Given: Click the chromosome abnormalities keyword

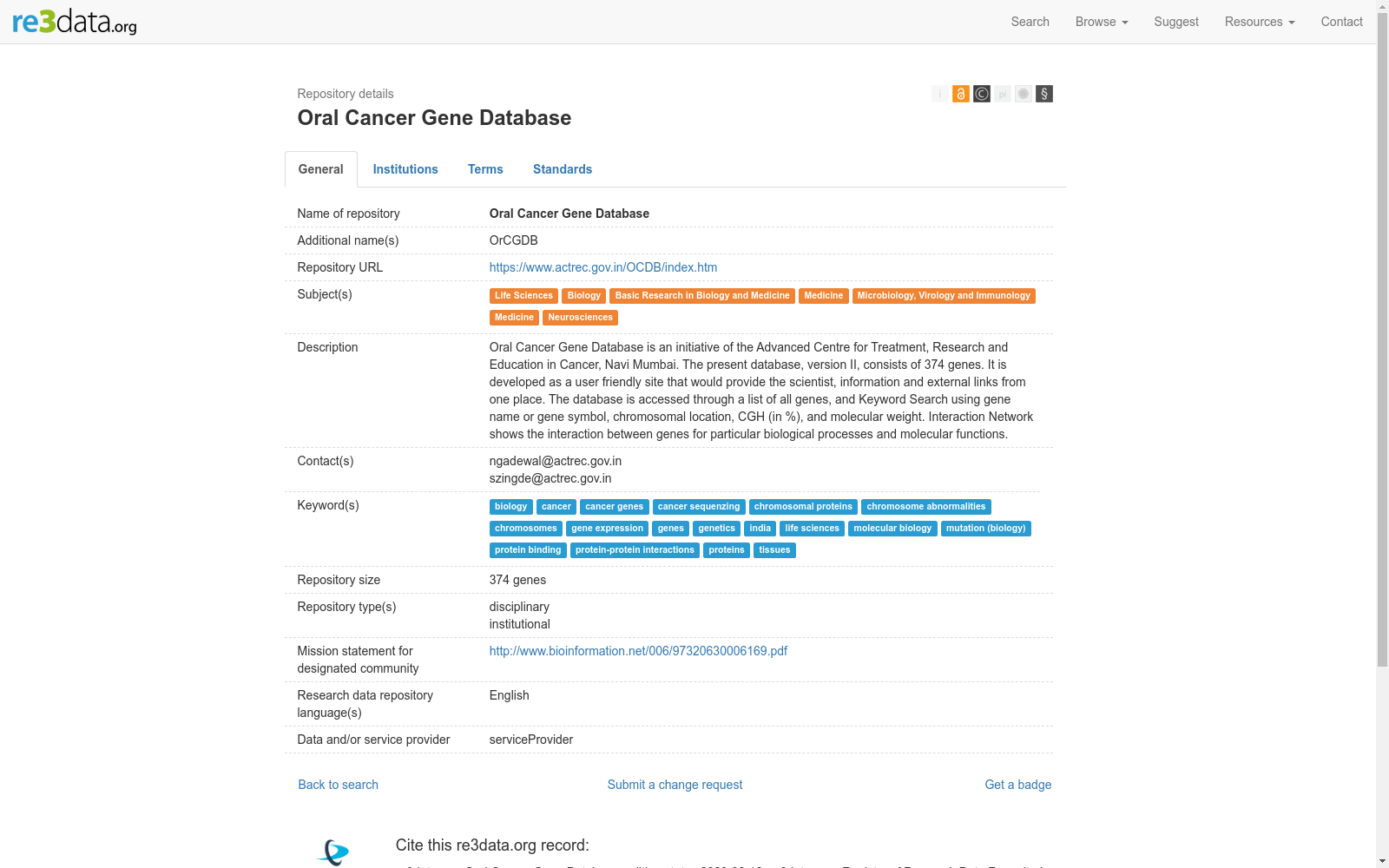Looking at the screenshot, I should [x=926, y=507].
